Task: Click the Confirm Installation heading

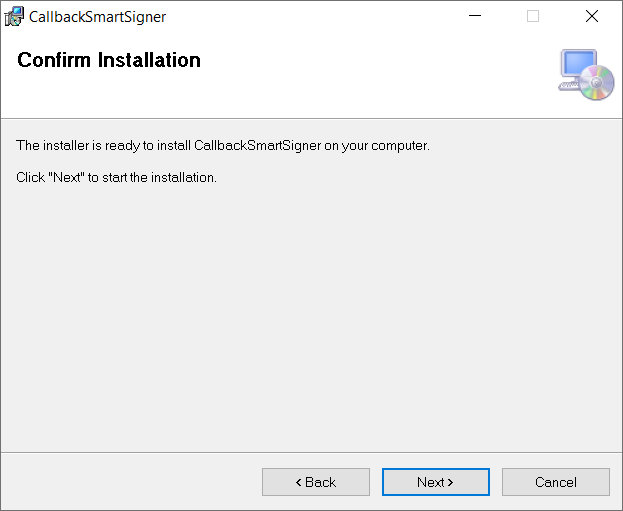Action: 109,60
